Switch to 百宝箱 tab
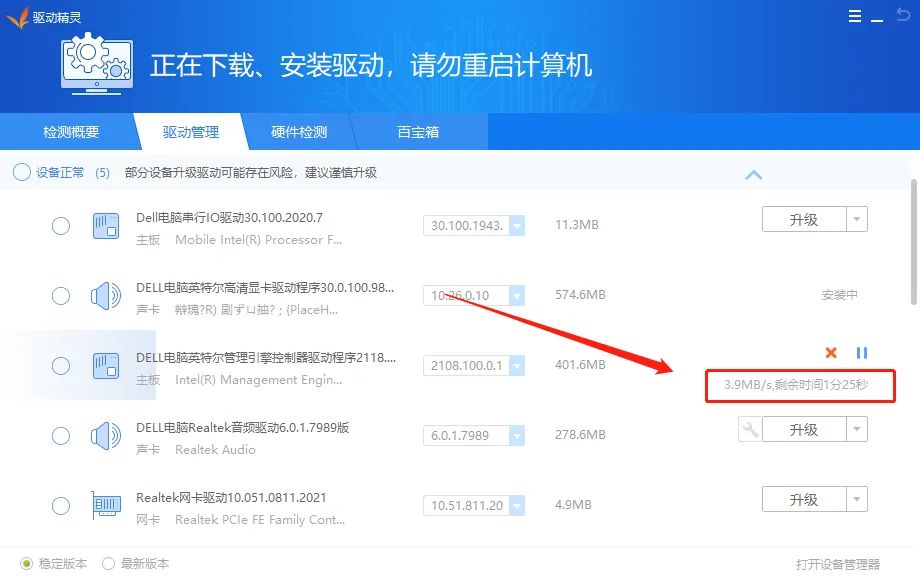Image resolution: width=920 pixels, height=580 pixels. click(418, 132)
